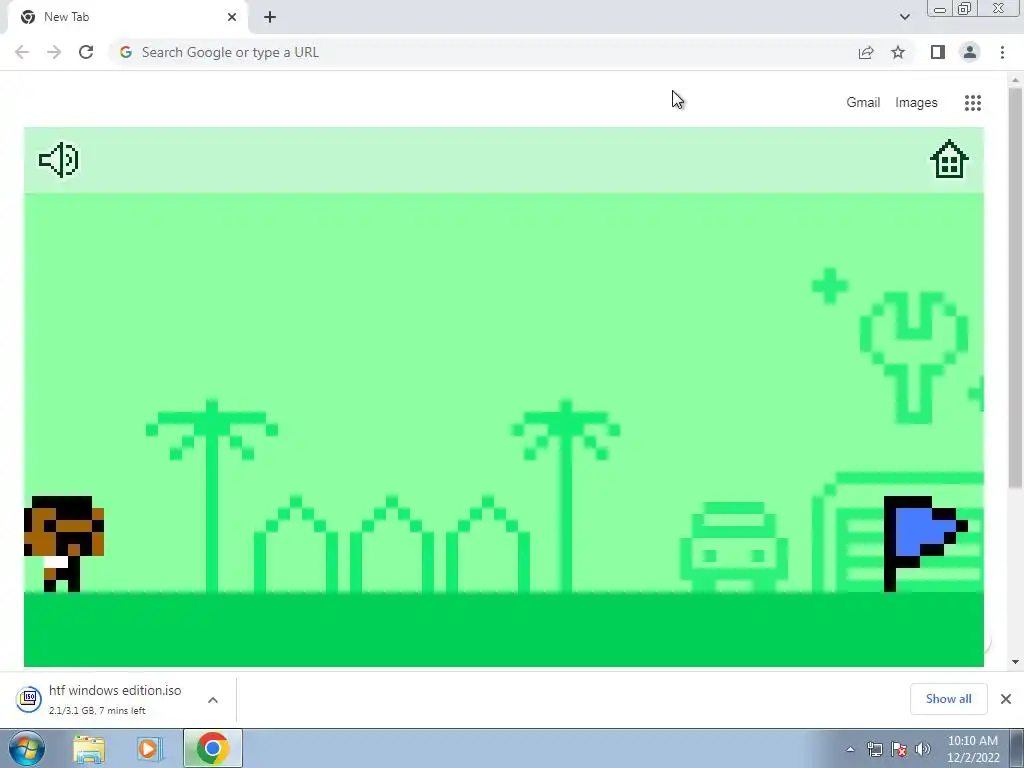Click Chrome taskbar icon
The height and width of the screenshot is (768, 1024).
(212, 748)
